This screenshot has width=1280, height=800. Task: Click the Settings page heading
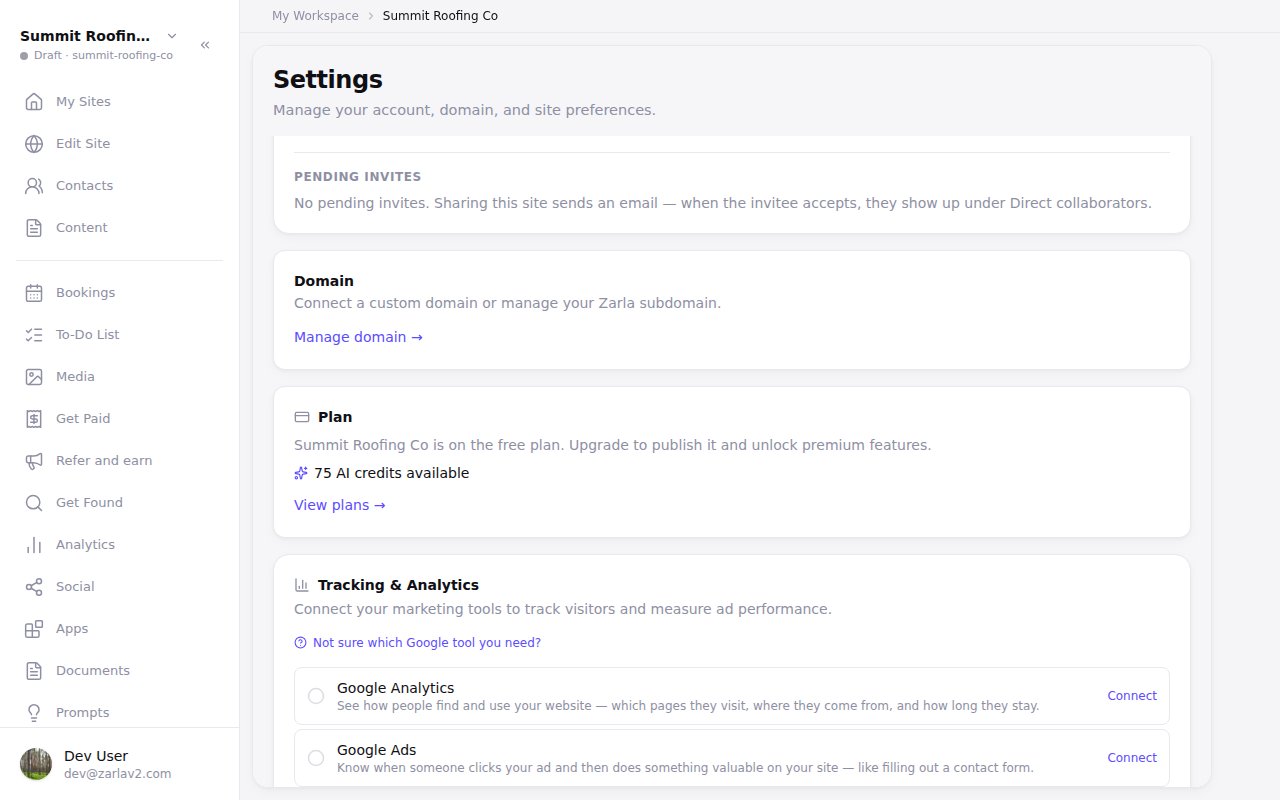pyautogui.click(x=328, y=79)
